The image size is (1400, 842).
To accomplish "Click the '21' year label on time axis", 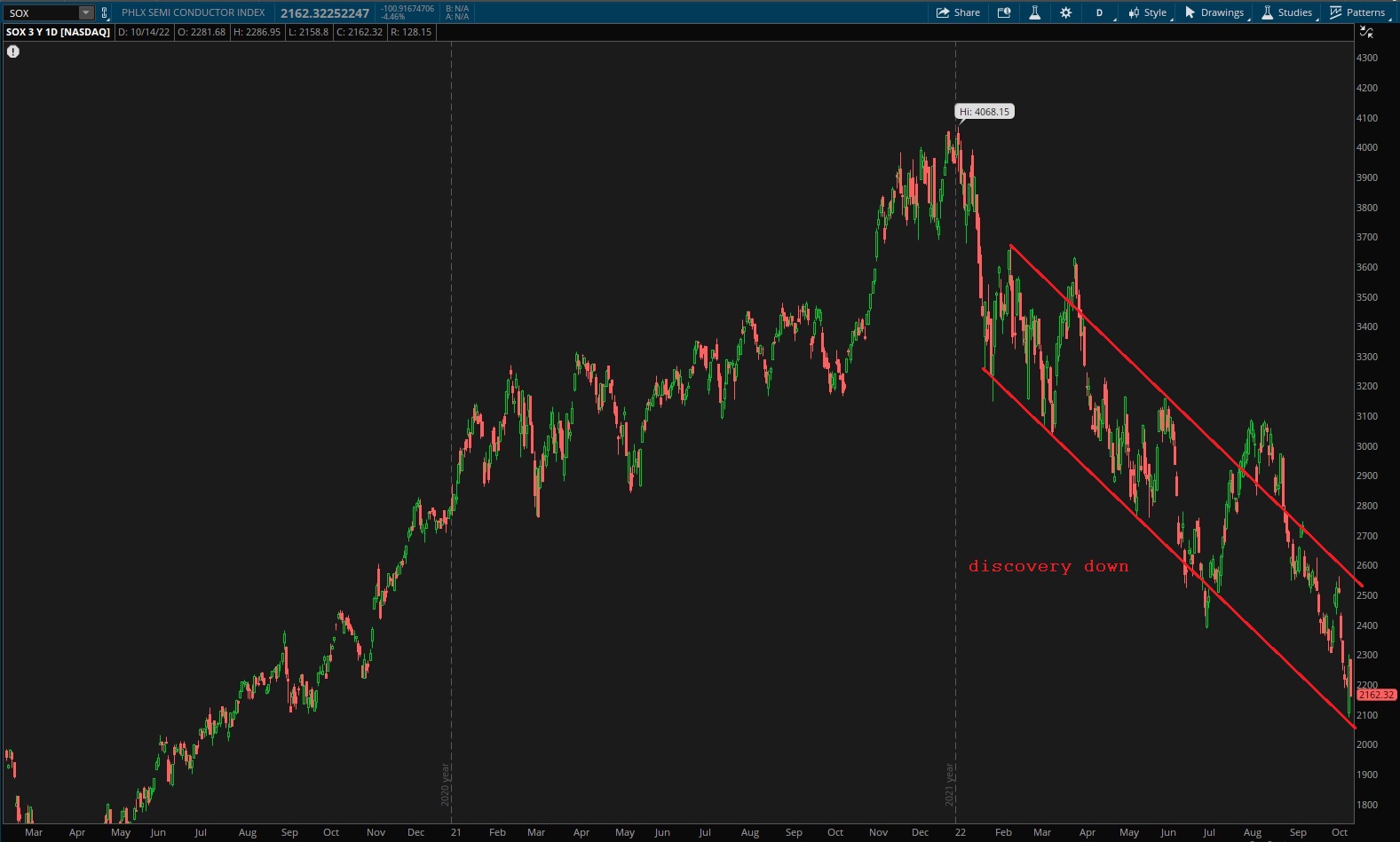I will tap(455, 832).
